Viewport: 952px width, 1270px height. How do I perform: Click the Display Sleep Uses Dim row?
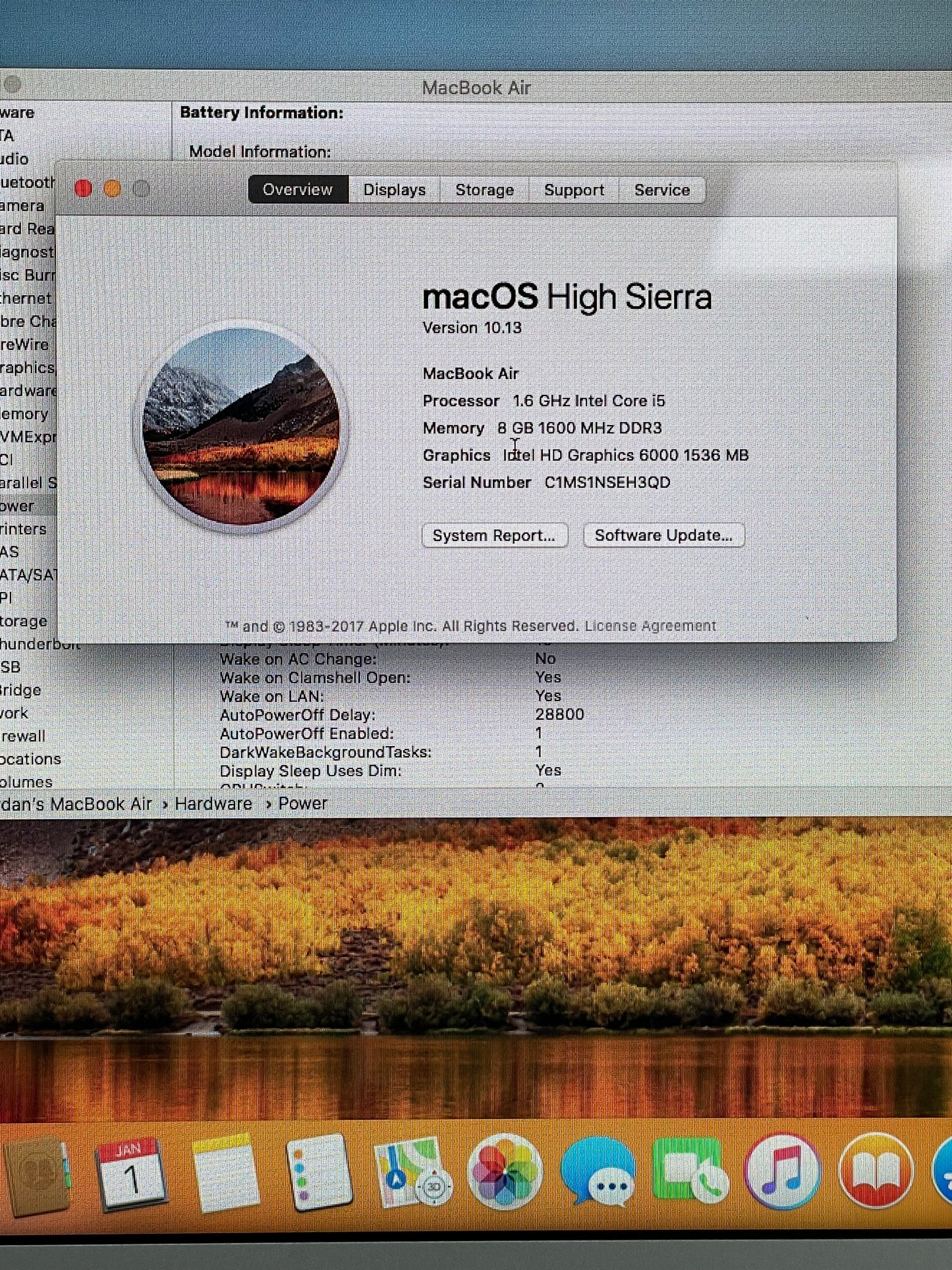pos(390,770)
